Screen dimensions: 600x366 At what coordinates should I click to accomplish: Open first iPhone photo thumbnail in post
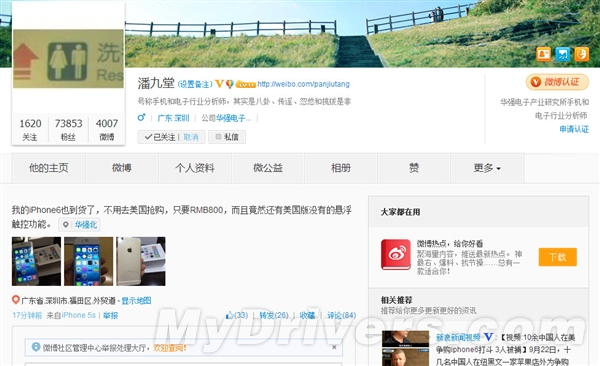(36, 261)
